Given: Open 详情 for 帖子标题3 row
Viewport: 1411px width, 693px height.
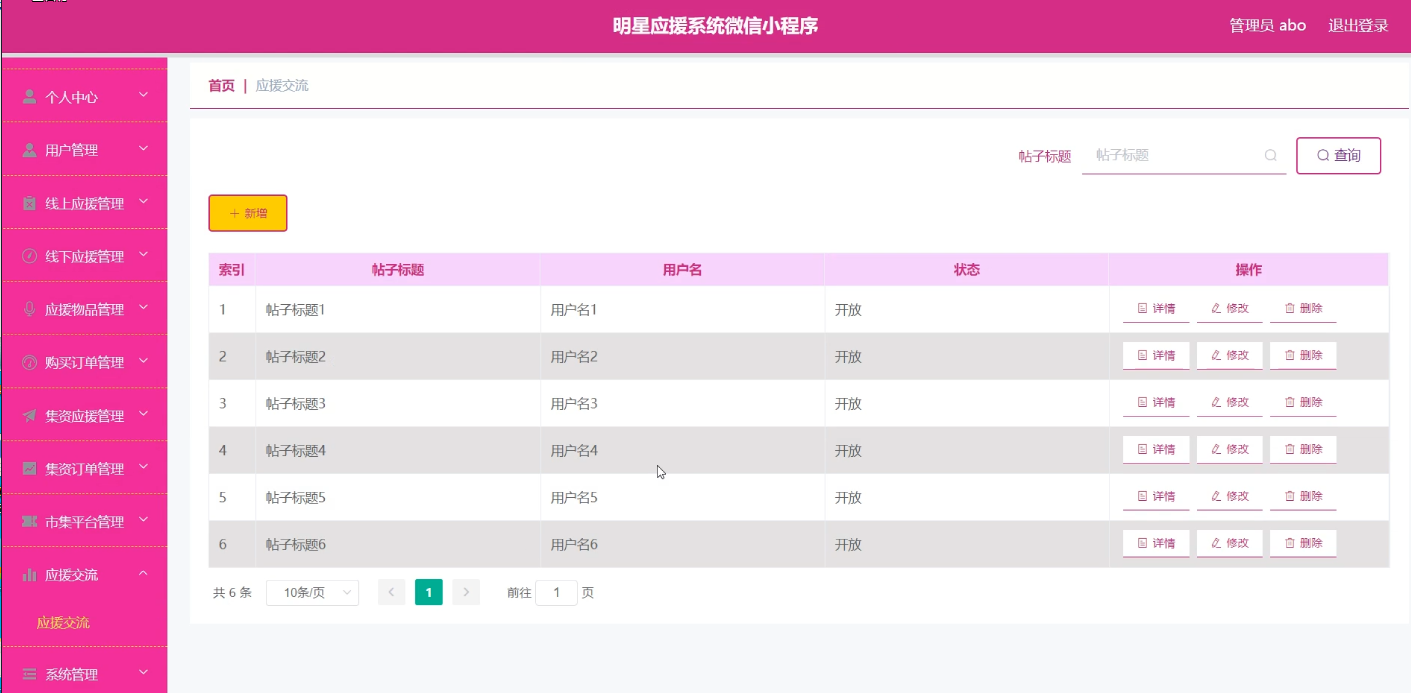Looking at the screenshot, I should 1156,403.
